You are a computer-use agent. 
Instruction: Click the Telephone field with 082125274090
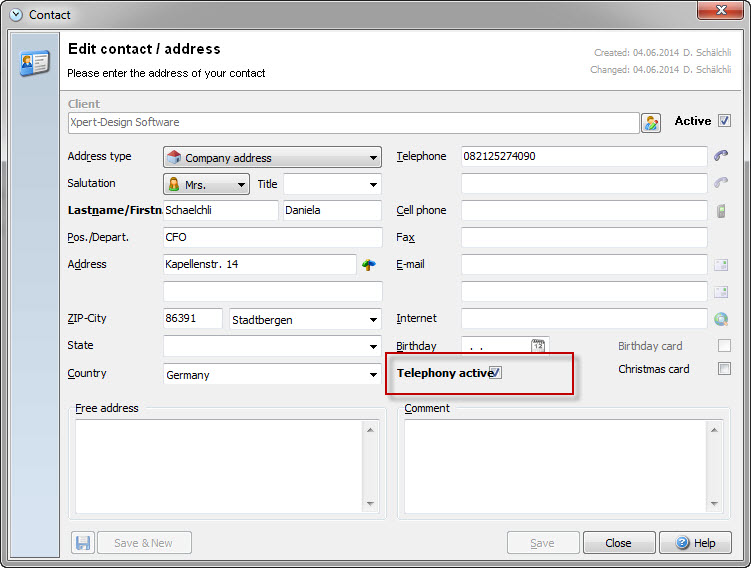coord(584,156)
